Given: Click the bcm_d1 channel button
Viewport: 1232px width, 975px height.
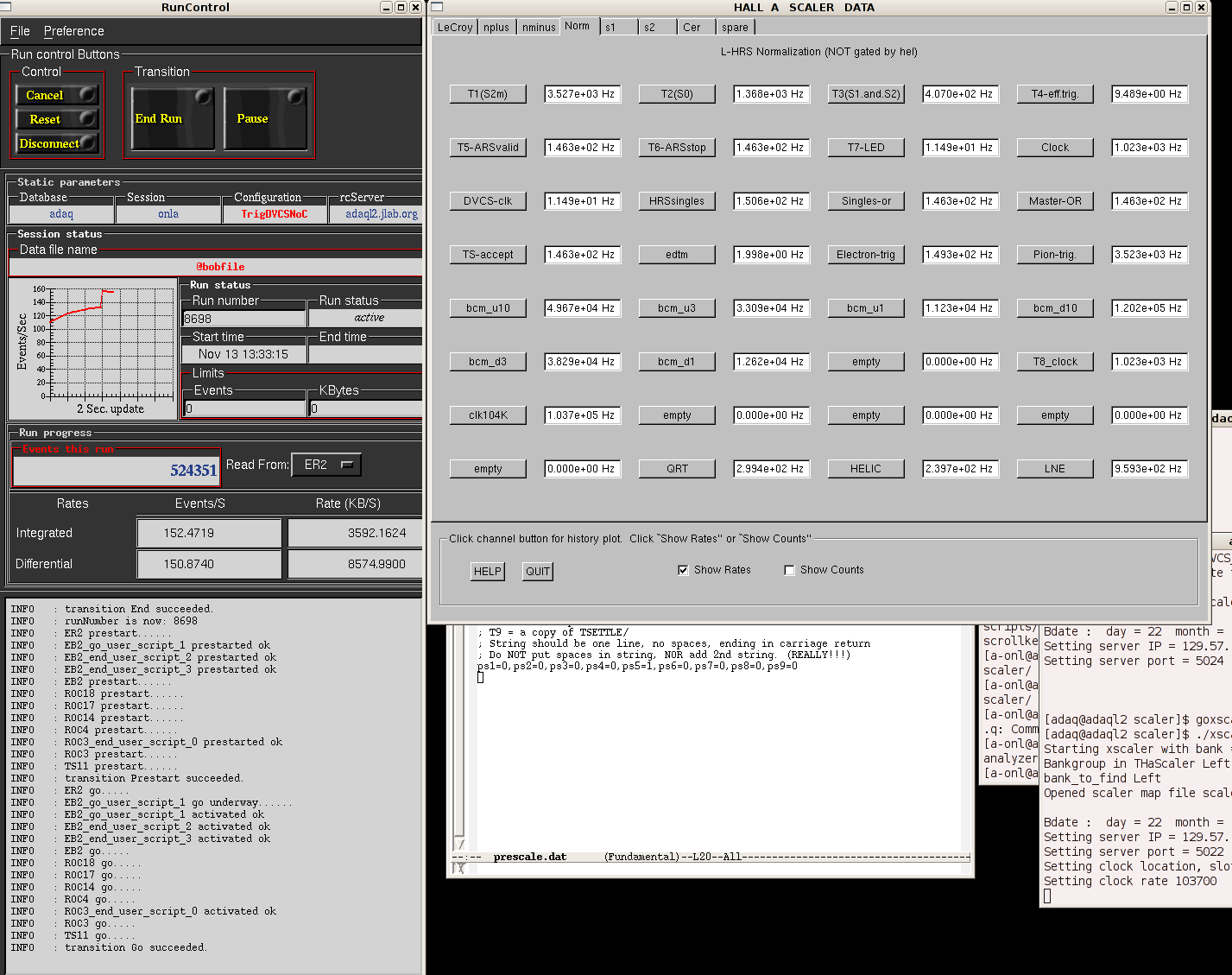Looking at the screenshot, I should click(x=677, y=362).
